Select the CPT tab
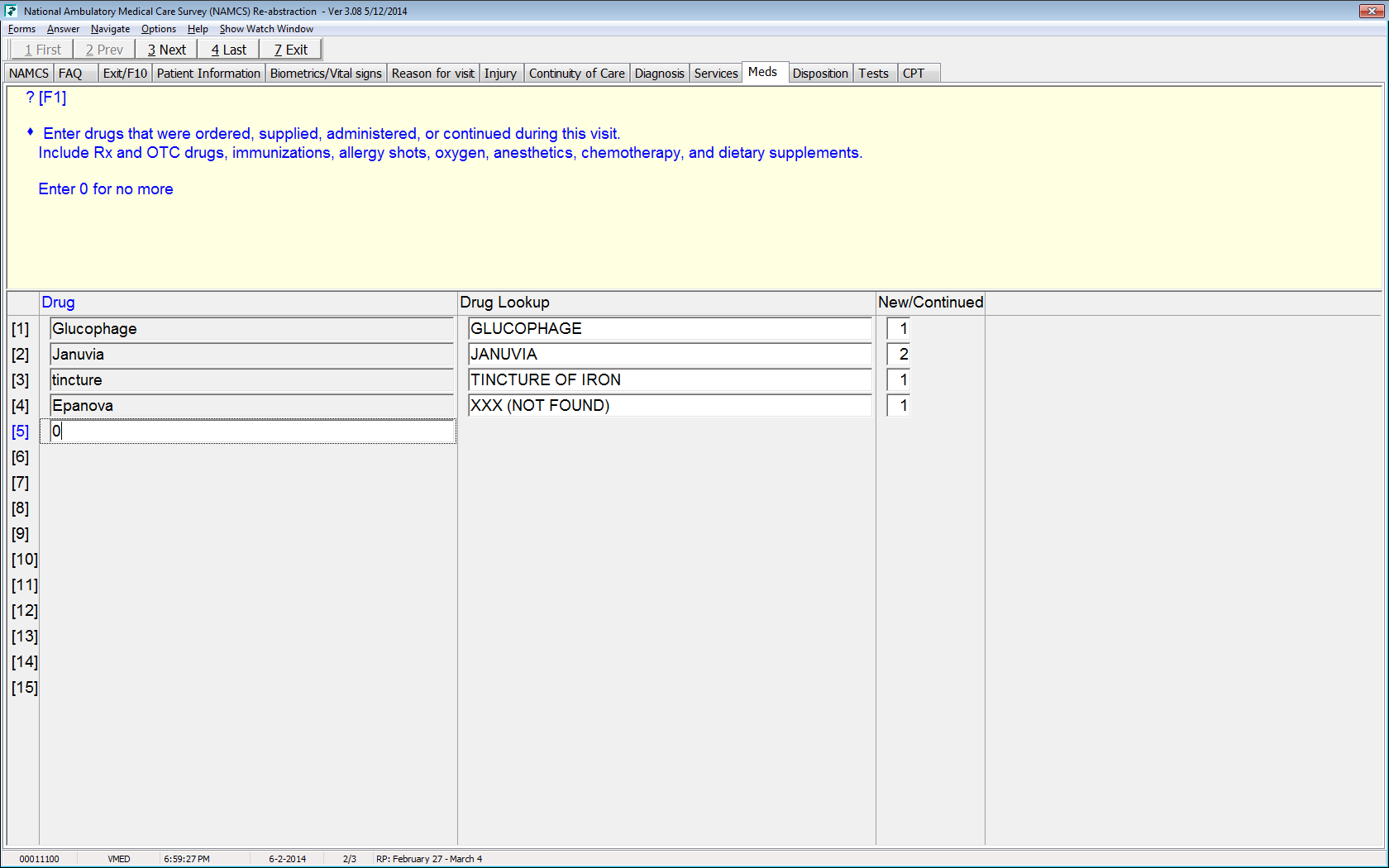This screenshot has width=1389, height=868. 913,74
